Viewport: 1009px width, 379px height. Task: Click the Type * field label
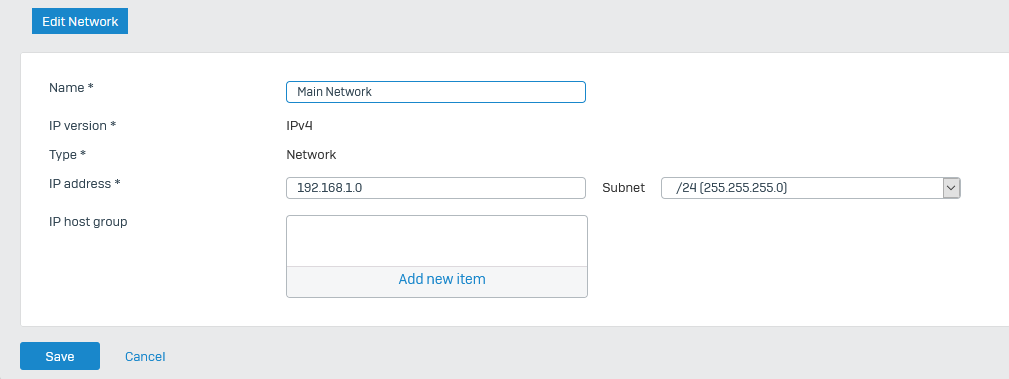coord(68,154)
